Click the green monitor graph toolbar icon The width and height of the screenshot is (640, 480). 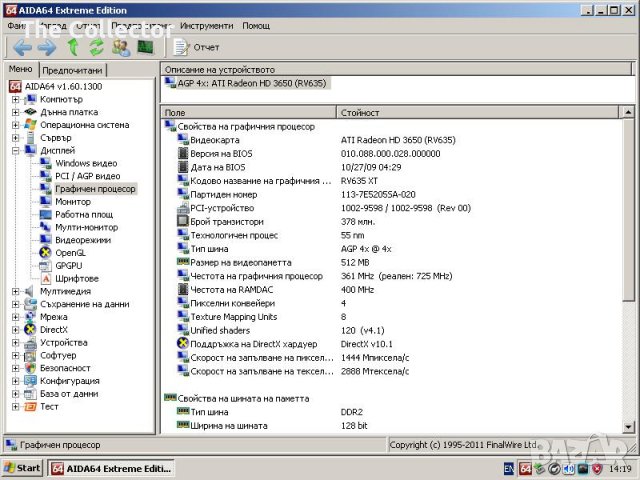point(146,47)
